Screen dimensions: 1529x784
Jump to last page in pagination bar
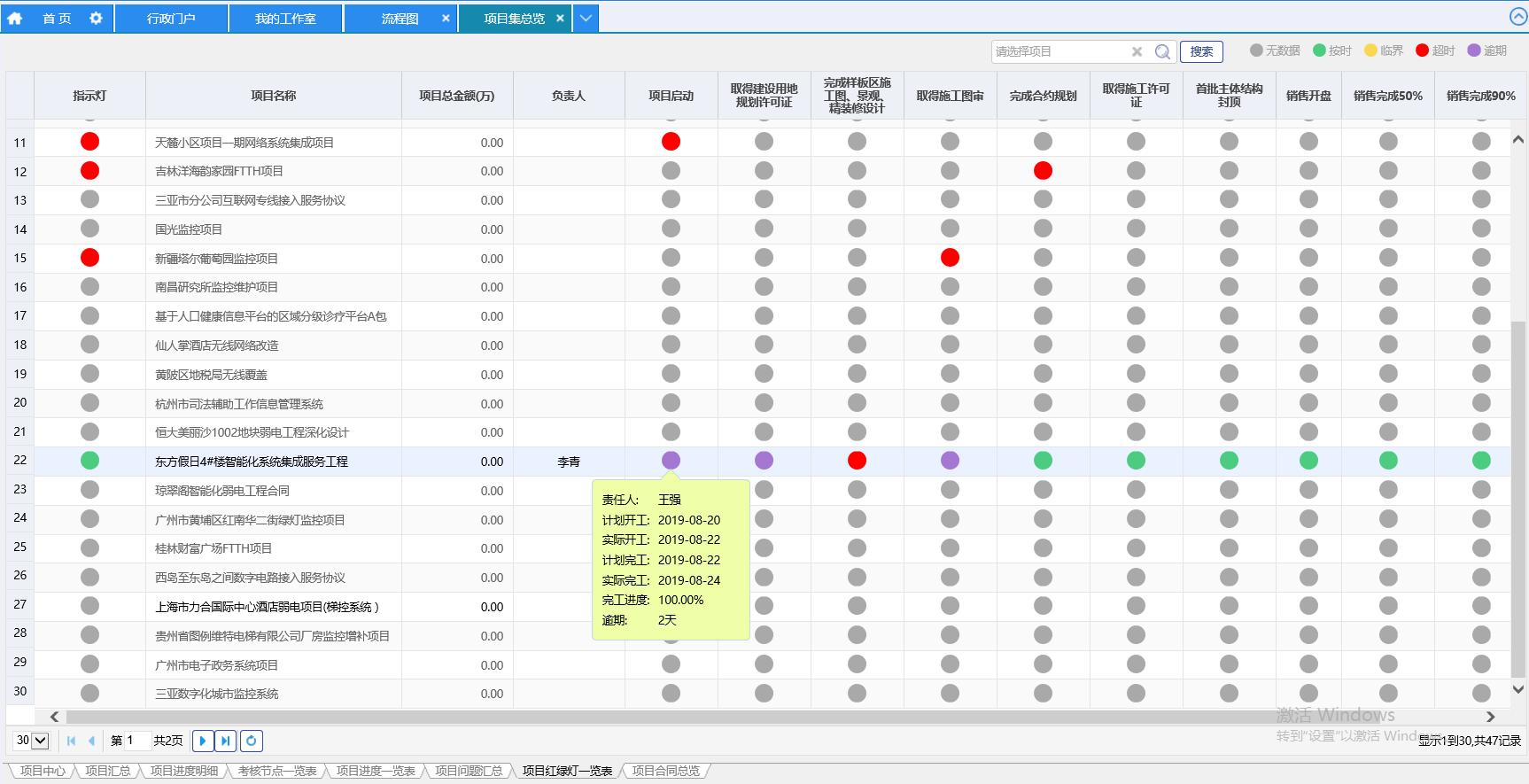coord(226,741)
